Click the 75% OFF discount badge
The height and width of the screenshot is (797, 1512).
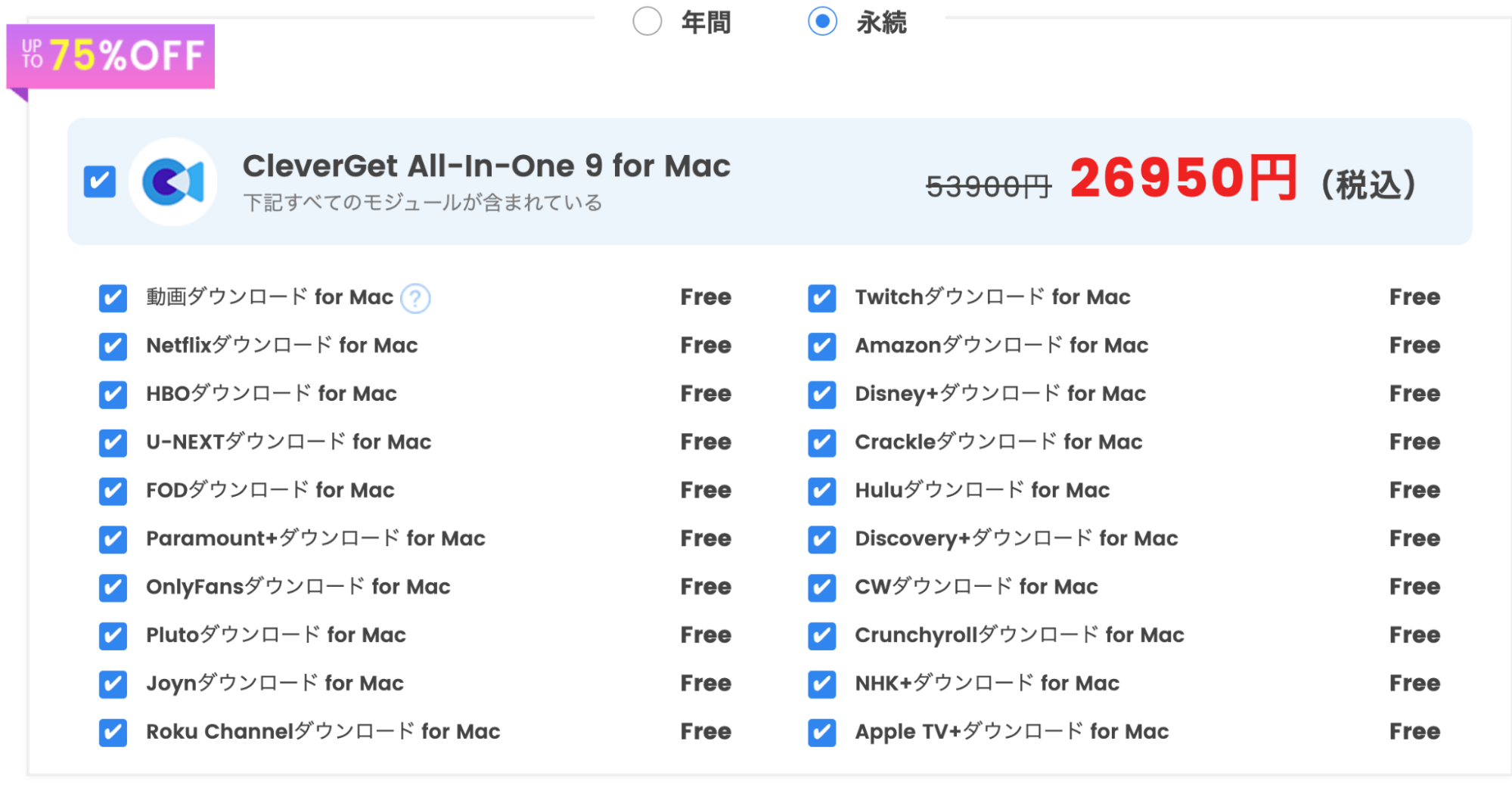(x=111, y=57)
